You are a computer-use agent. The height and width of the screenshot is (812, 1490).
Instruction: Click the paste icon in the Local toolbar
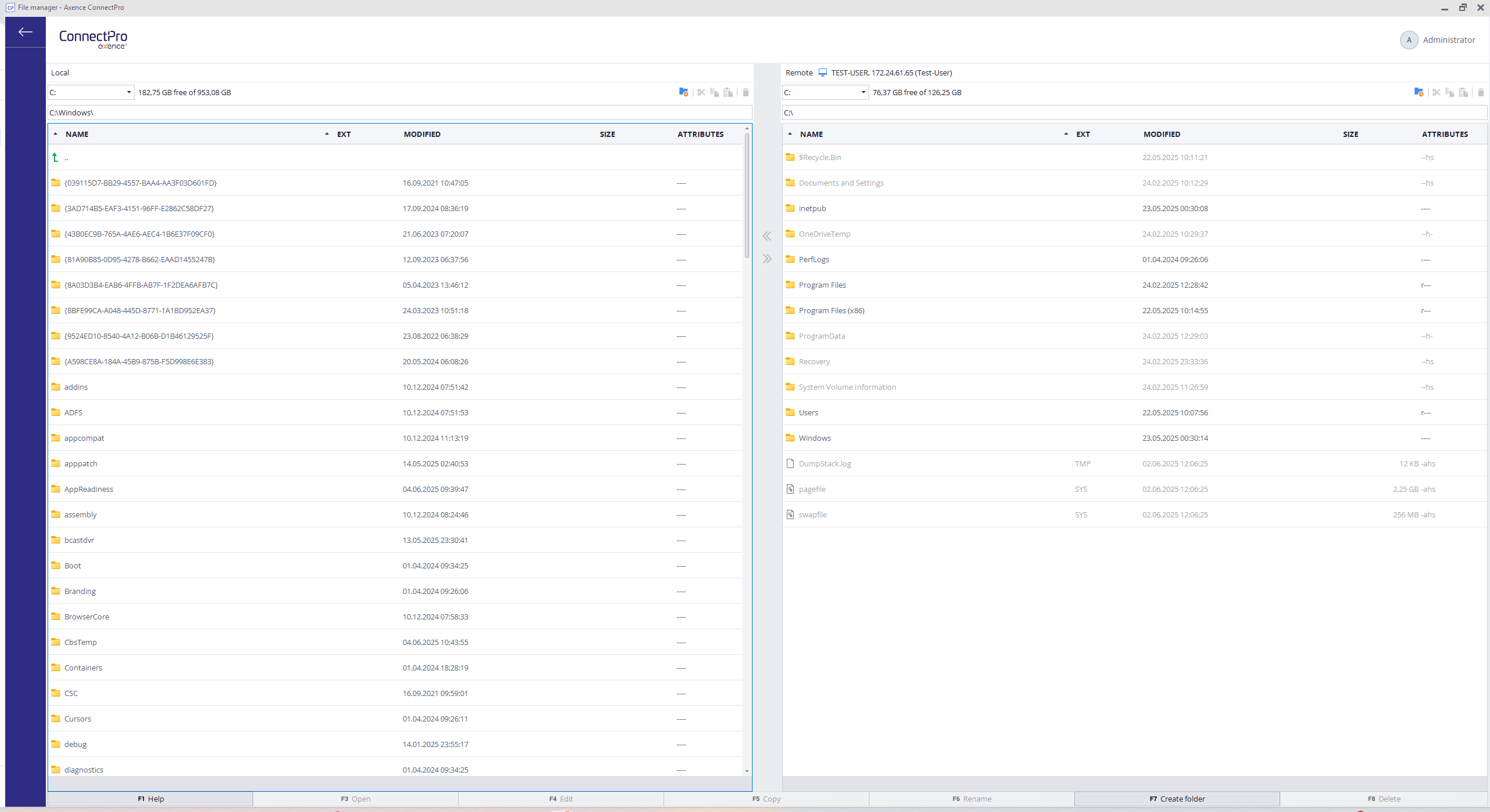coord(728,92)
